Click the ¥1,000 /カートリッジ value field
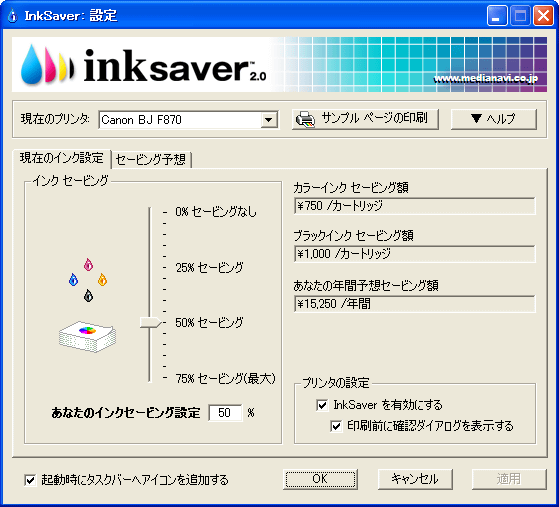The image size is (559, 507). point(415,254)
